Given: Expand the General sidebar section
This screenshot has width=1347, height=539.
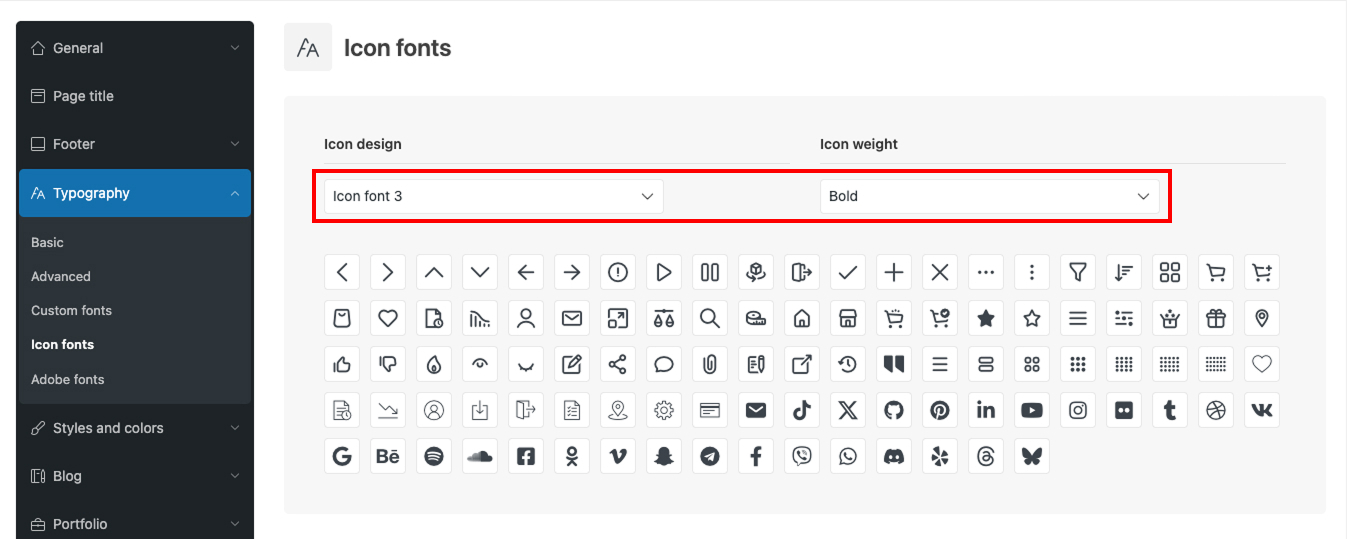Looking at the screenshot, I should pos(135,48).
